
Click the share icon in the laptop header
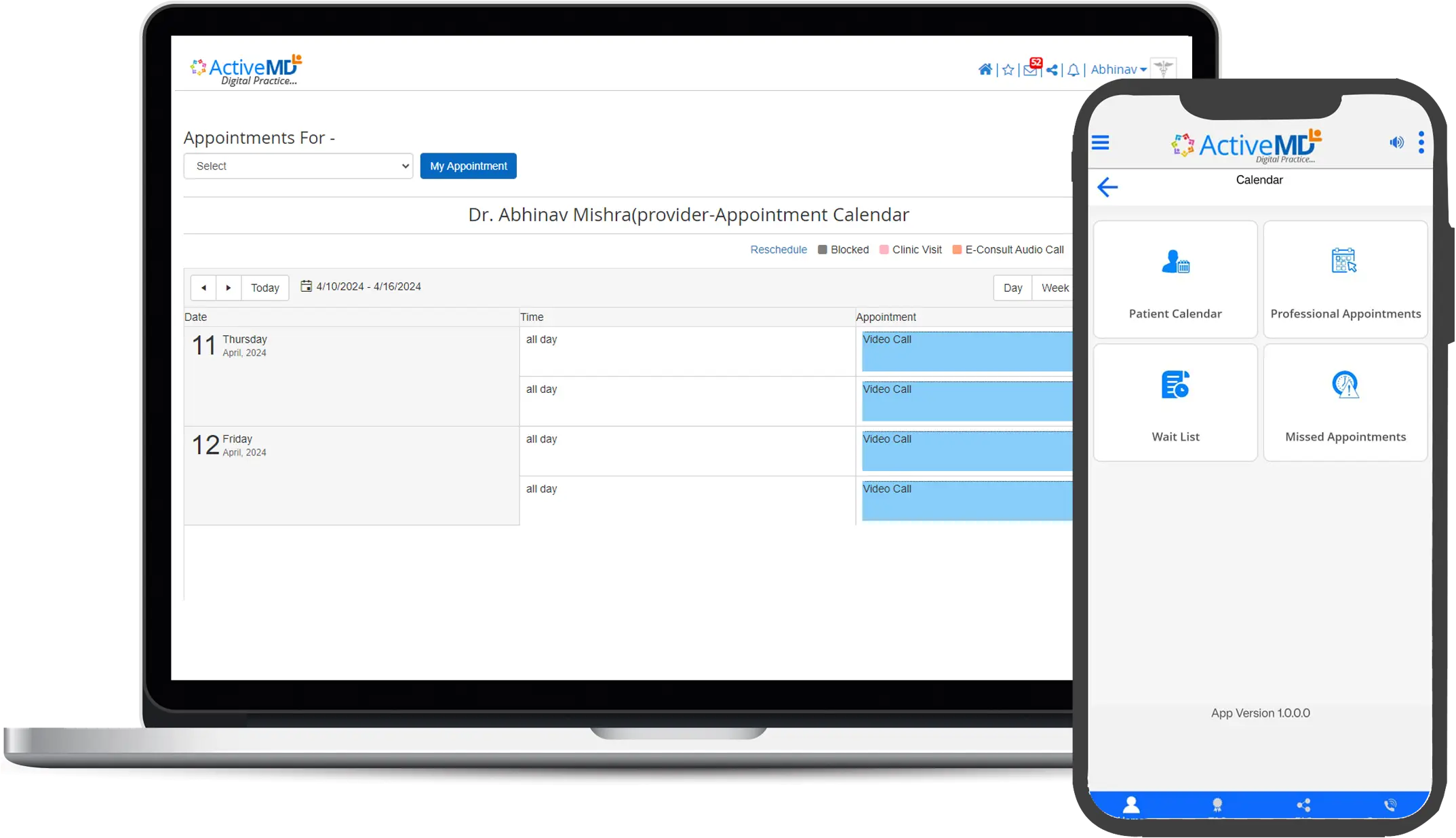point(1052,70)
